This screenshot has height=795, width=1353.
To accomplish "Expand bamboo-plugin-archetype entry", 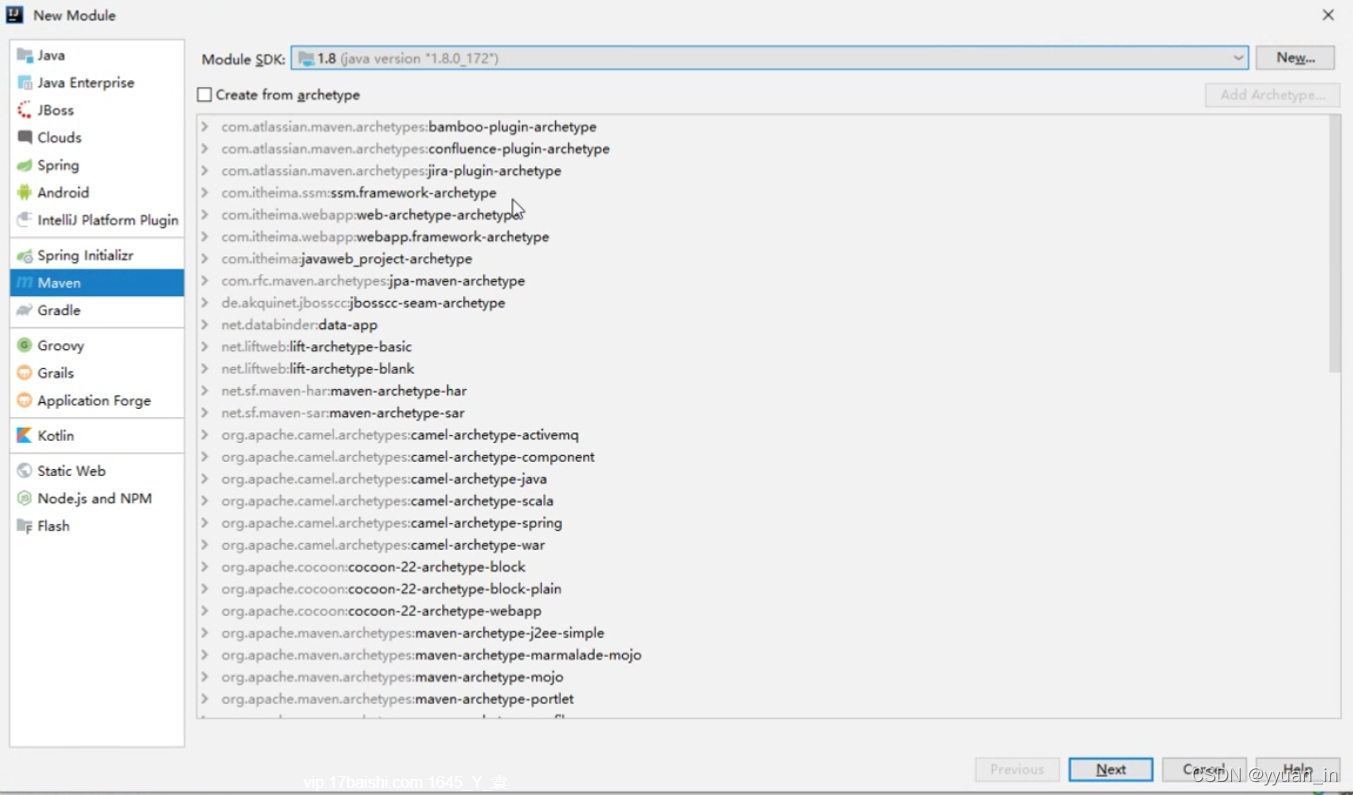I will (205, 127).
